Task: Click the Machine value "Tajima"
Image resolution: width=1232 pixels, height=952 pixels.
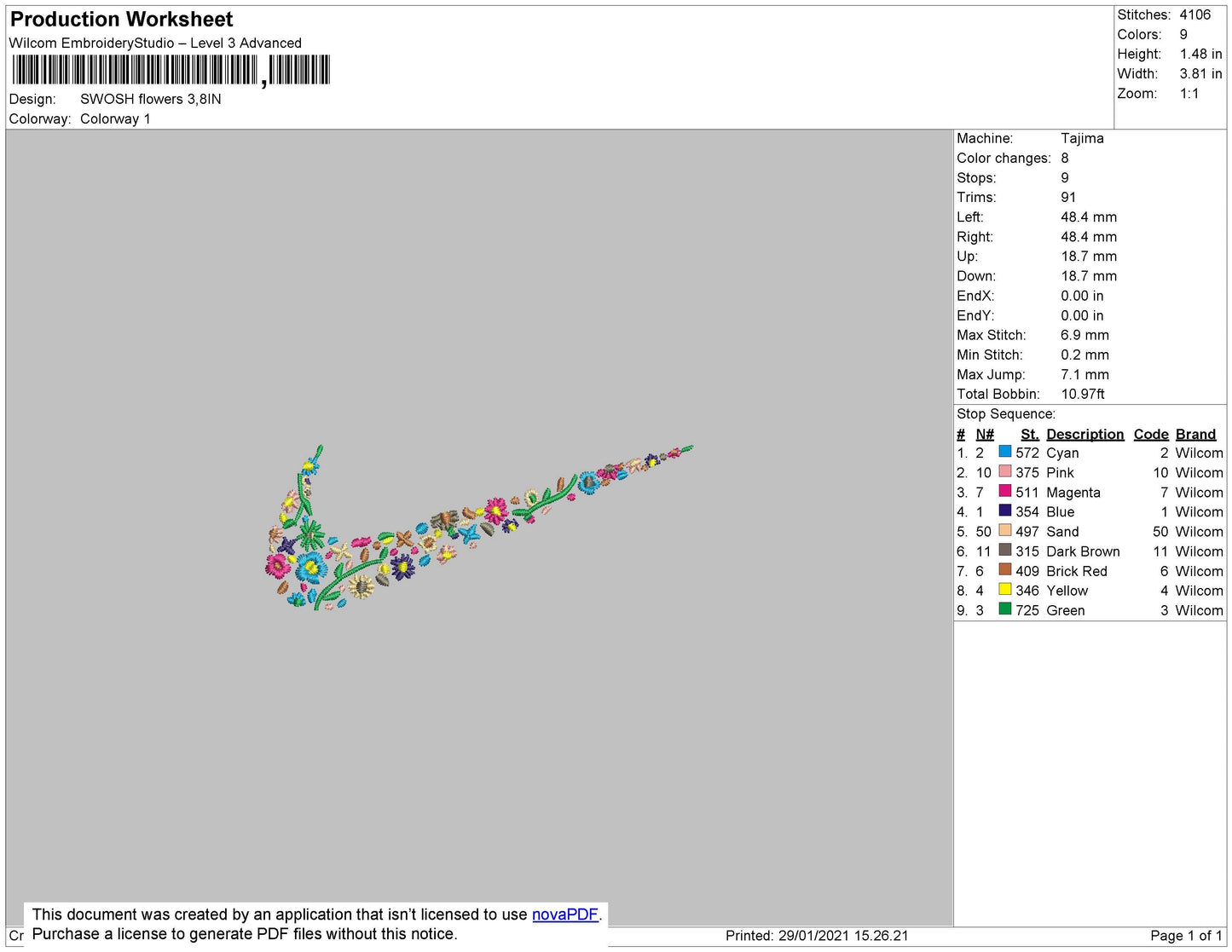Action: pyautogui.click(x=1082, y=138)
